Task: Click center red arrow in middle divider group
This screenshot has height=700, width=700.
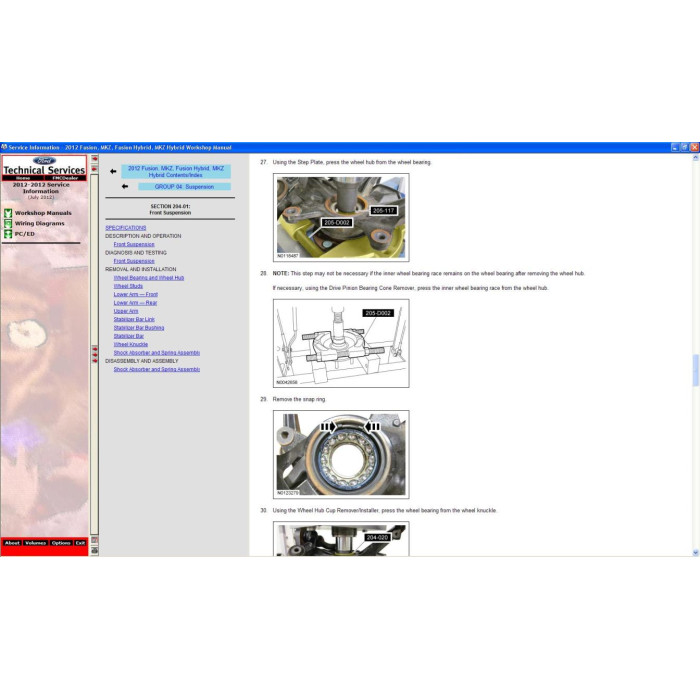Action: tap(95, 354)
